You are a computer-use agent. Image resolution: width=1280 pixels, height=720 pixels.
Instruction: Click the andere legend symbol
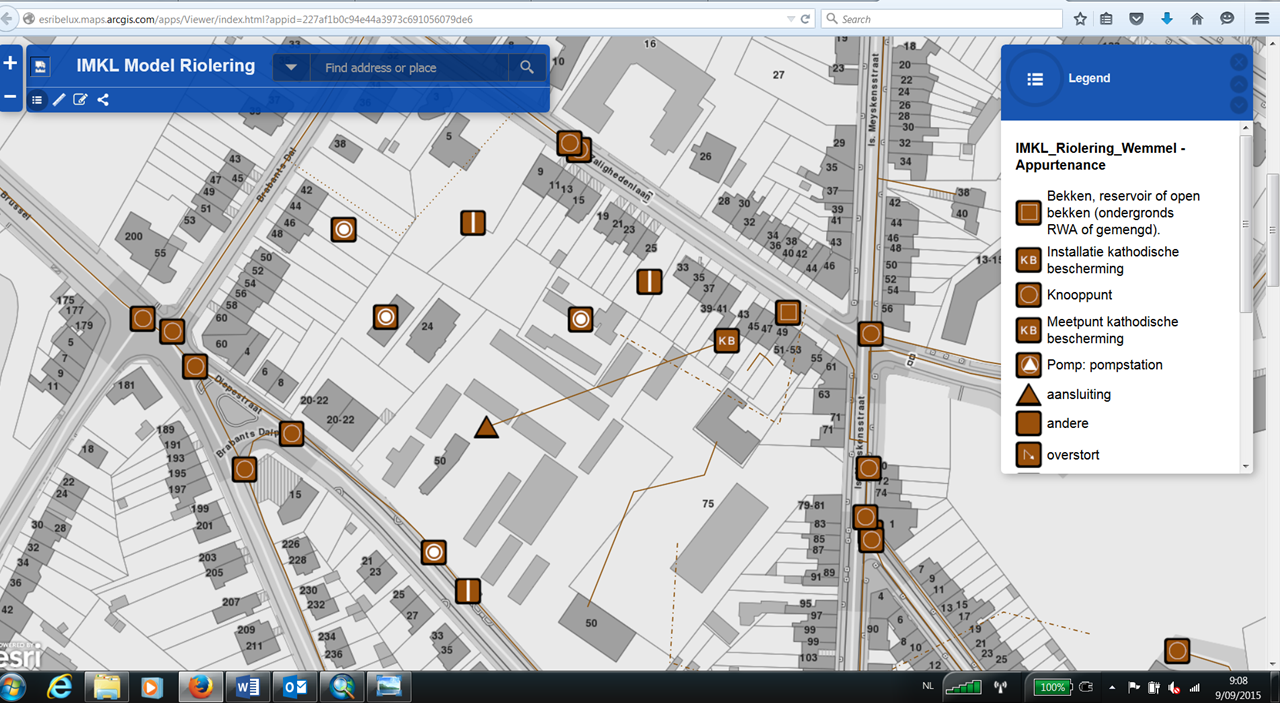pyautogui.click(x=1028, y=424)
